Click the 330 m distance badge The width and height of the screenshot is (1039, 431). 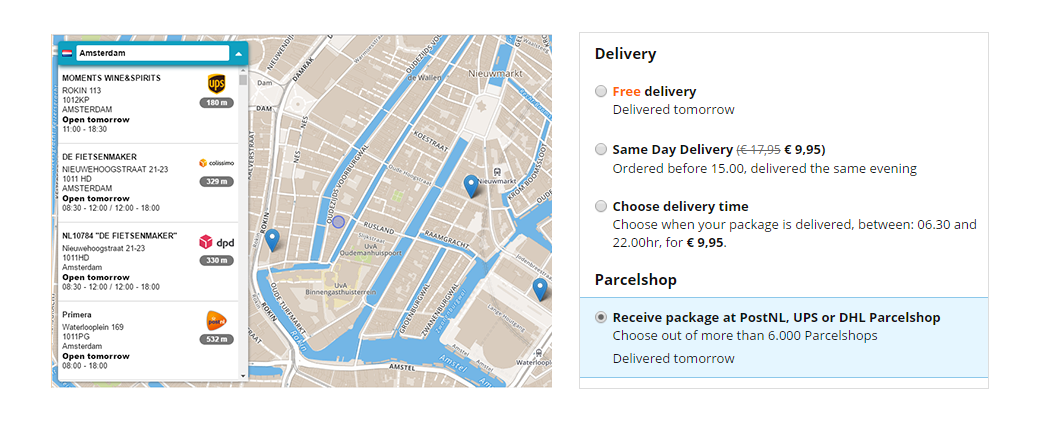point(217,261)
